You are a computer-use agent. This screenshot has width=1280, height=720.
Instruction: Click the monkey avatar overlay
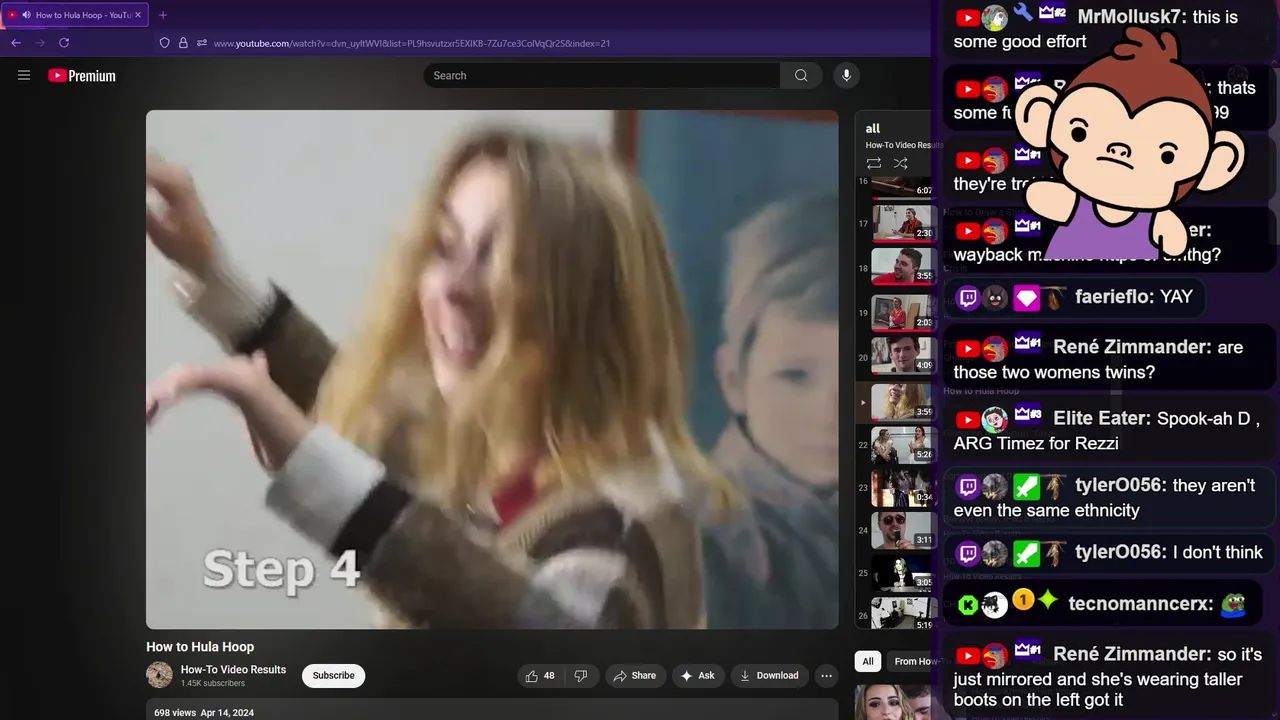1128,145
